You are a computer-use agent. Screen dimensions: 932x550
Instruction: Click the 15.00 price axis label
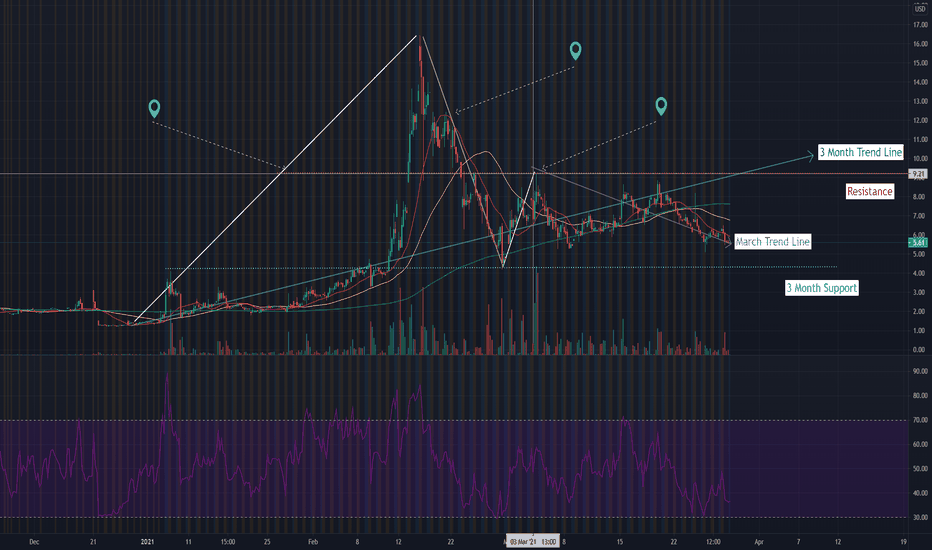tap(920, 63)
